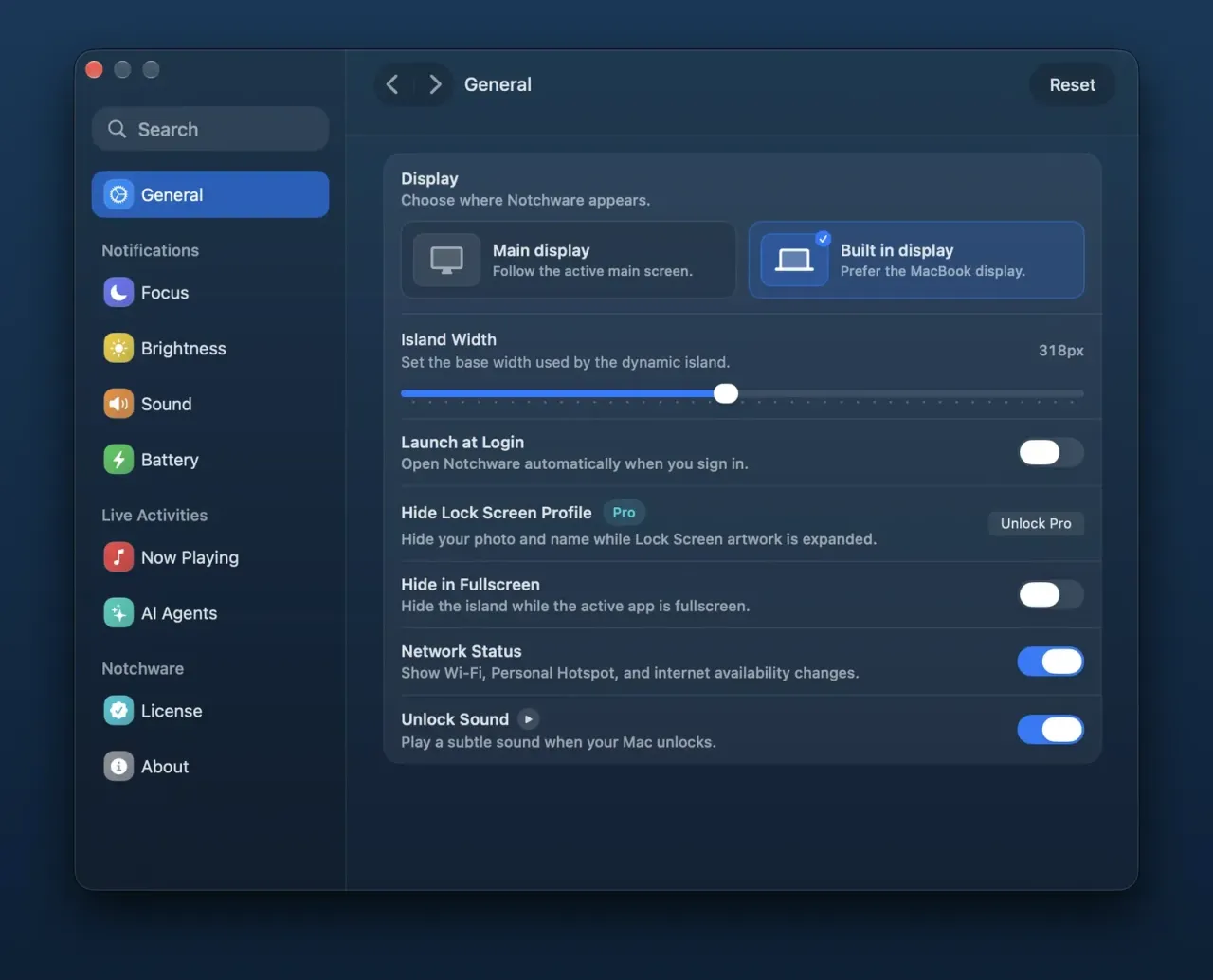Screen dimensions: 1213x980
Task: Turn off the Unlock Sound toggle
Action: pos(1050,729)
